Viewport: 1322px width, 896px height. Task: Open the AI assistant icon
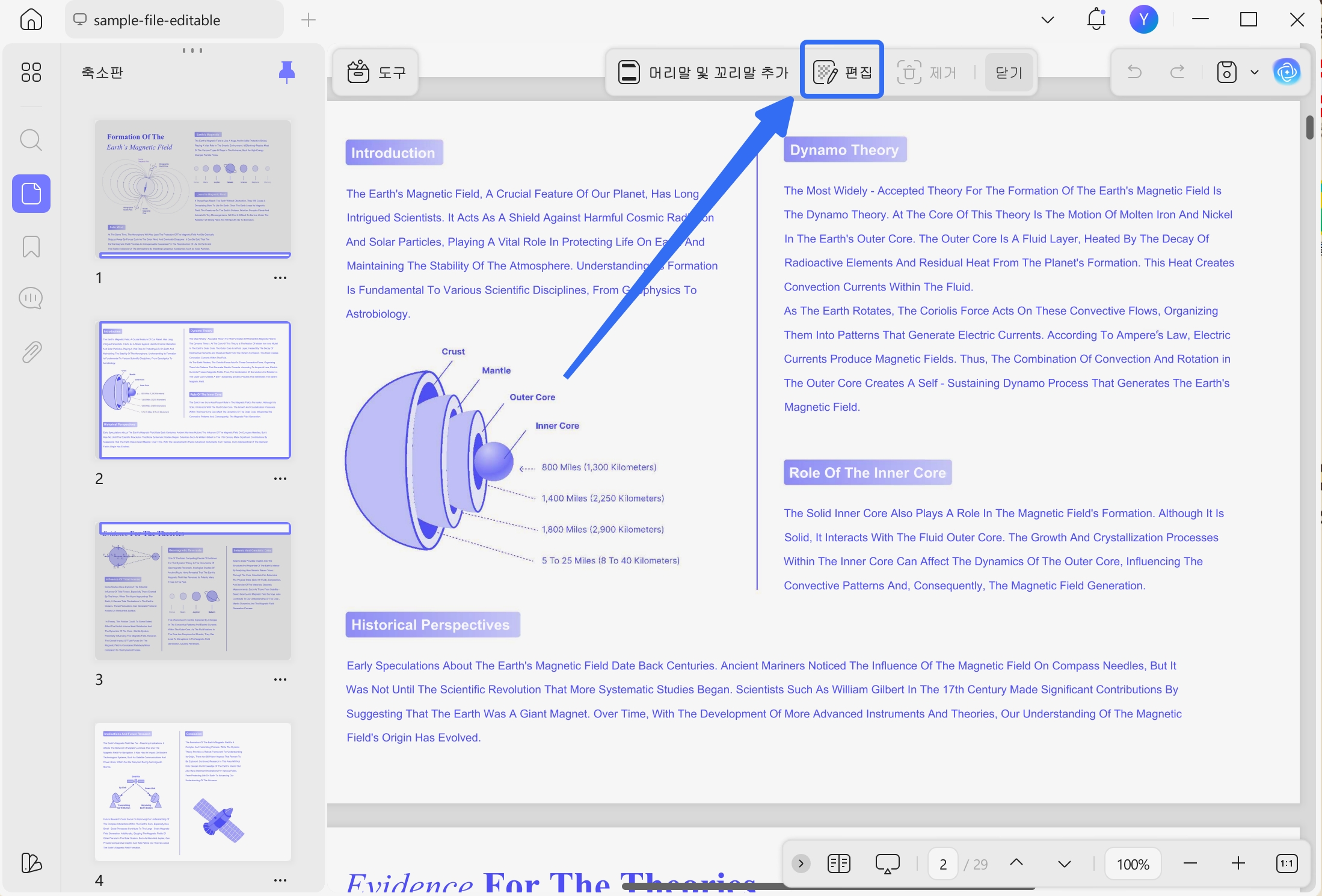point(1287,72)
